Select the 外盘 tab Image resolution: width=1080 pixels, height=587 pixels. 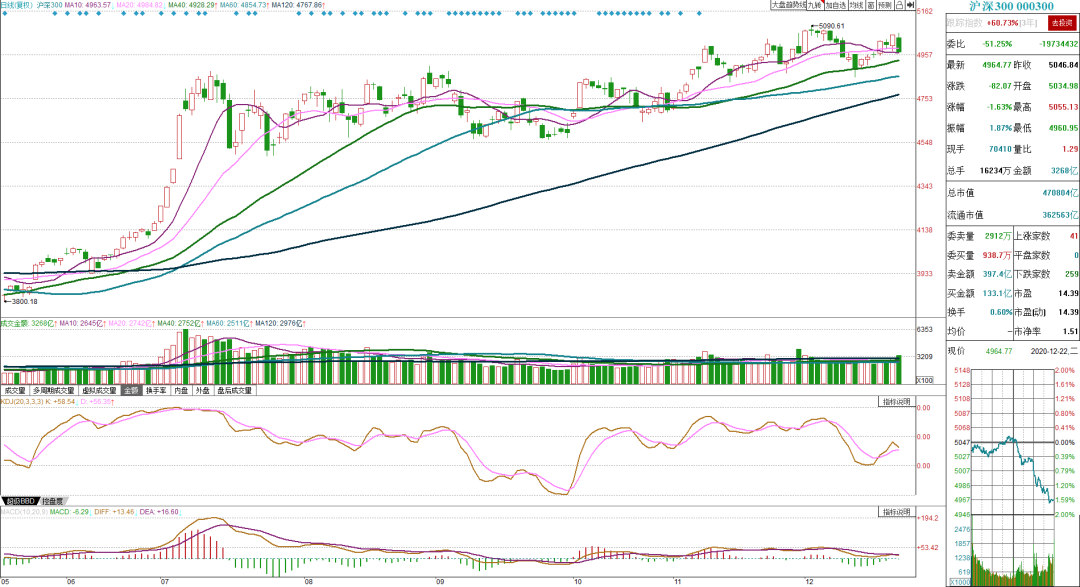tap(202, 390)
